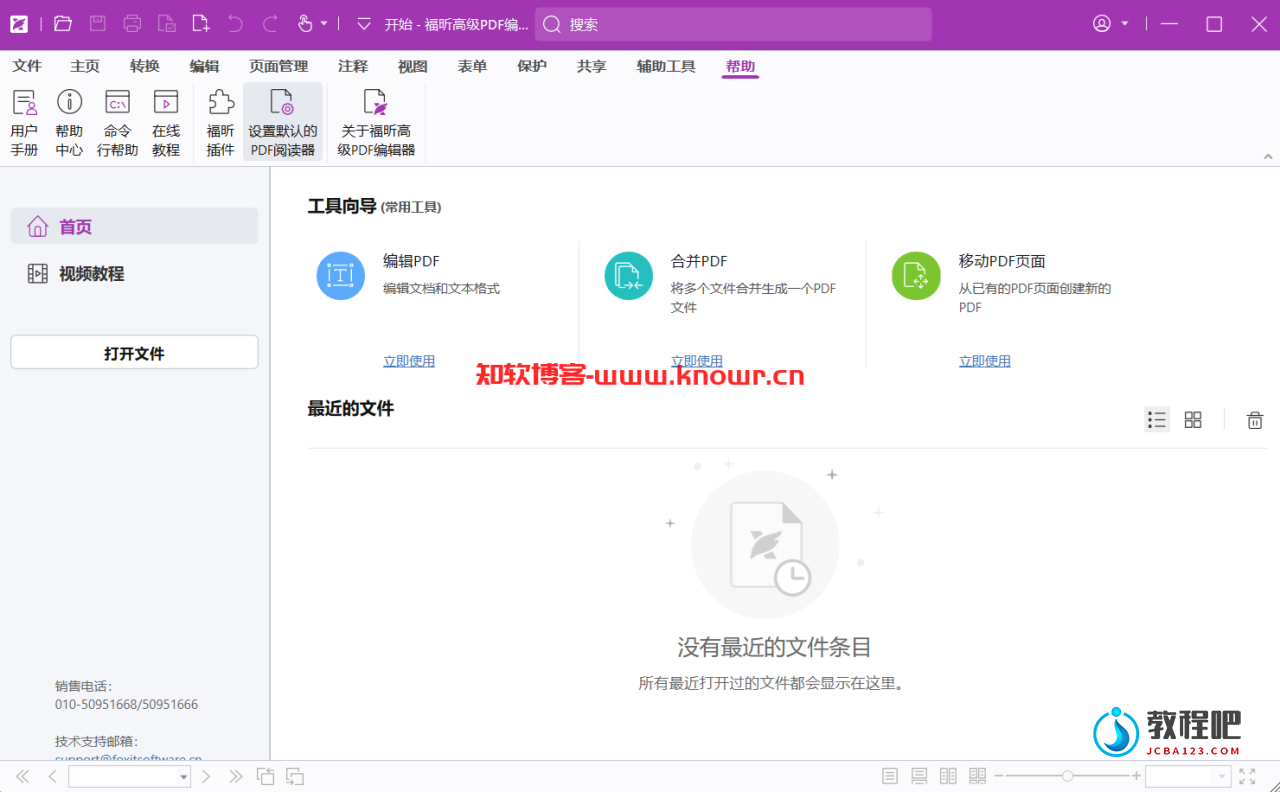Switch to the 辅助工具 tab
The image size is (1280, 792).
point(666,66)
